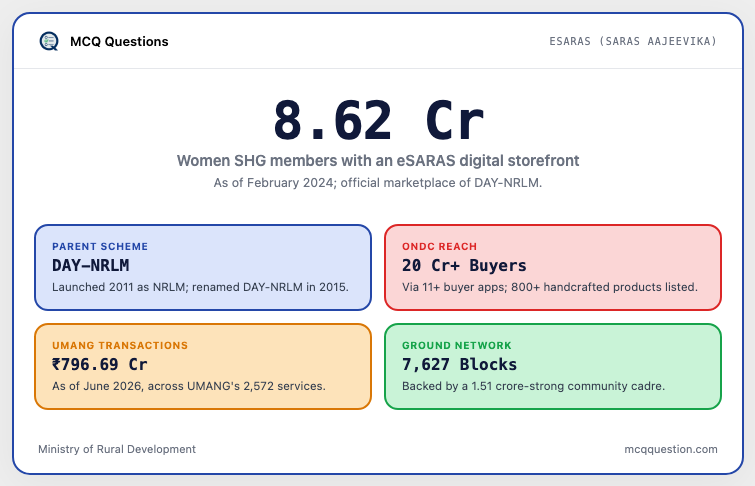Open the ONDC Reach red card
Image resolution: width=755 pixels, height=486 pixels.
553,267
